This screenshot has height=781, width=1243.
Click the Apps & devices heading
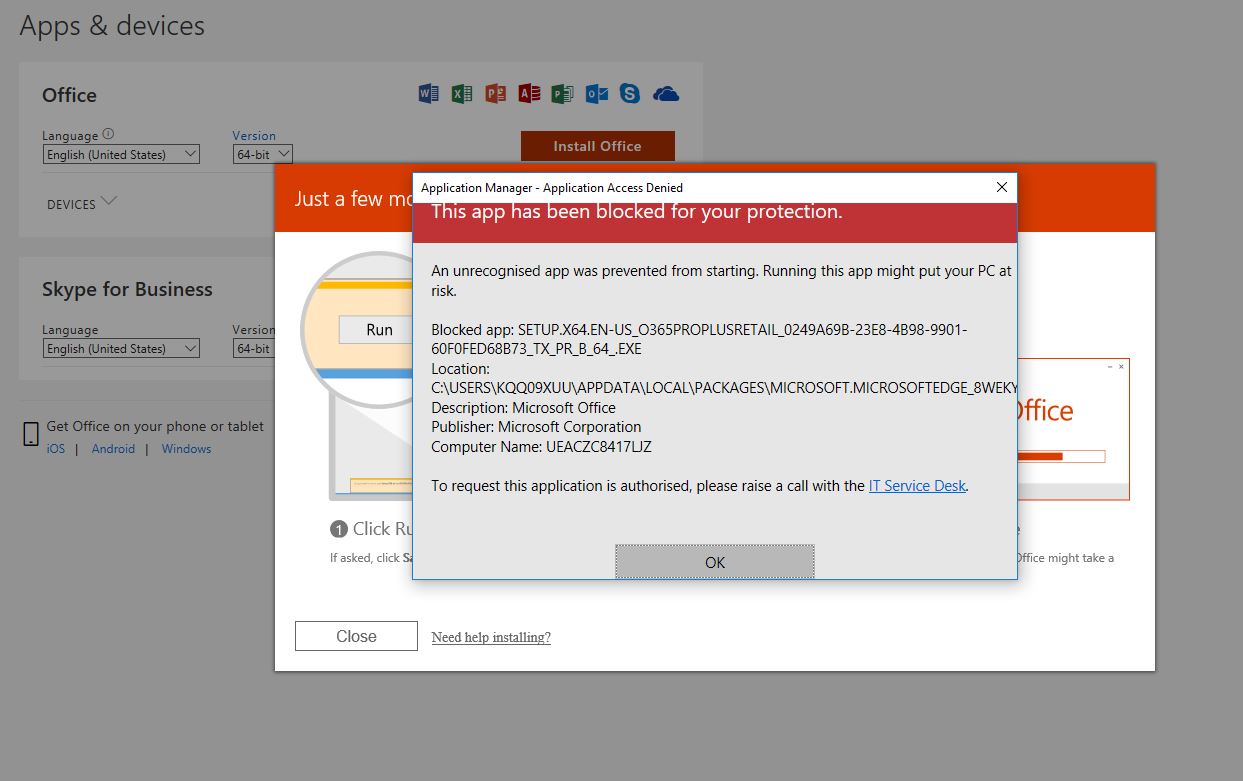[112, 26]
